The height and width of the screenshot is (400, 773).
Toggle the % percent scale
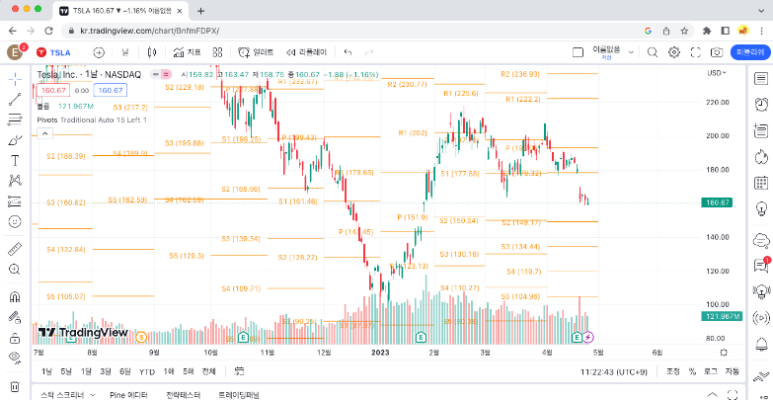[692, 371]
